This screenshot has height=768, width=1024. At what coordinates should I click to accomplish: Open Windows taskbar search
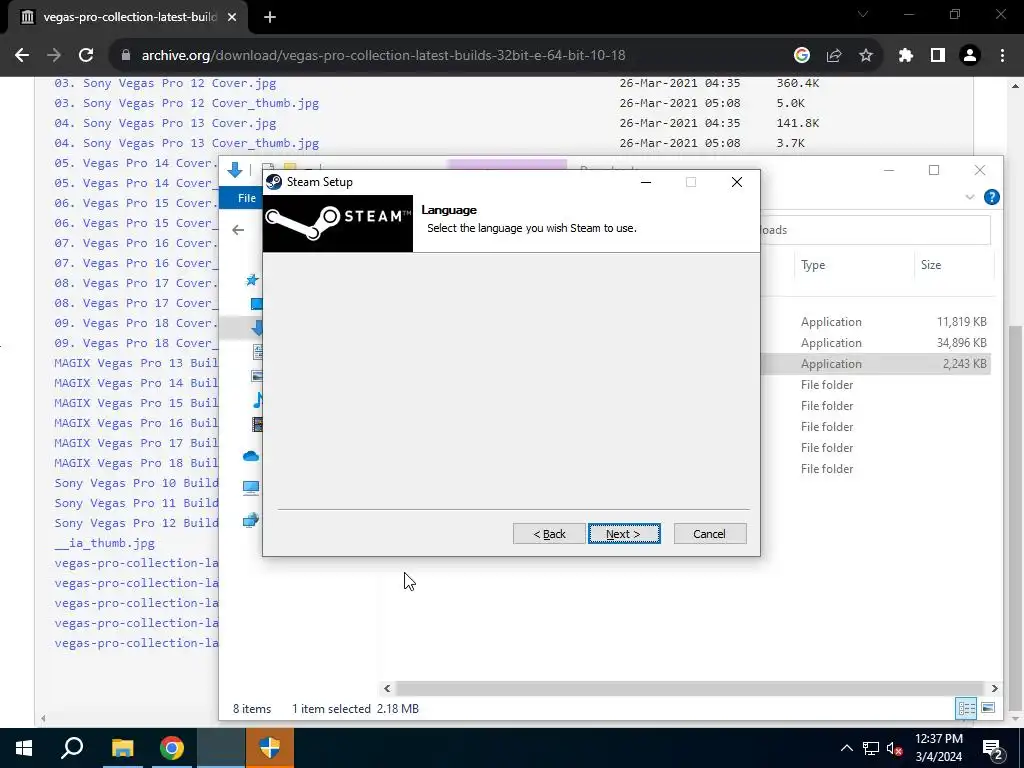72,748
